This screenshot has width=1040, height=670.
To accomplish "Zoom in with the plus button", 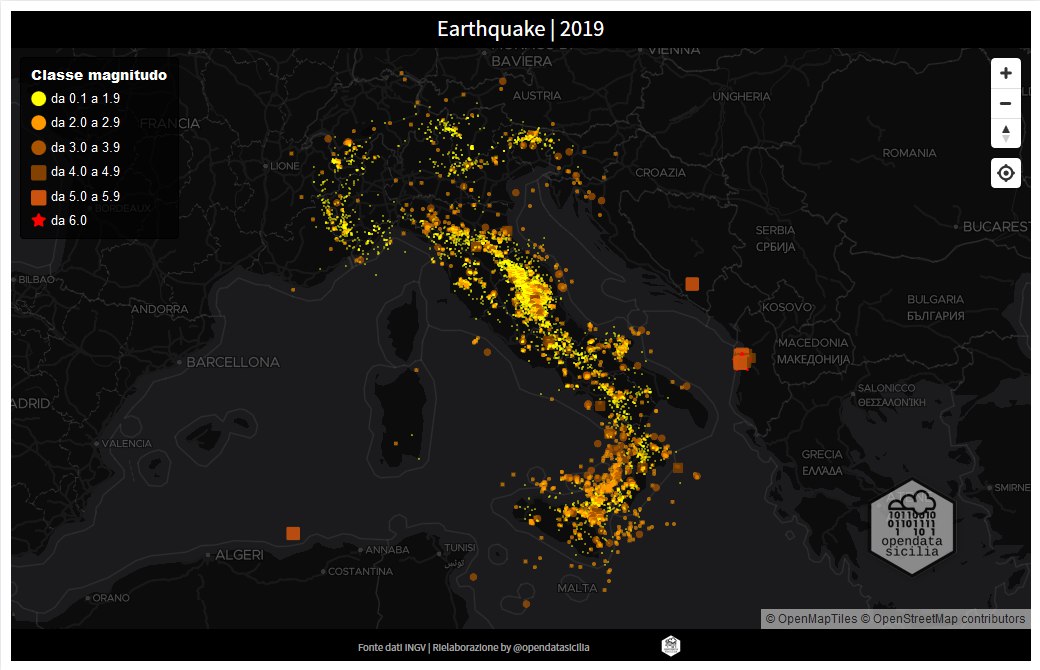I will pyautogui.click(x=1006, y=73).
